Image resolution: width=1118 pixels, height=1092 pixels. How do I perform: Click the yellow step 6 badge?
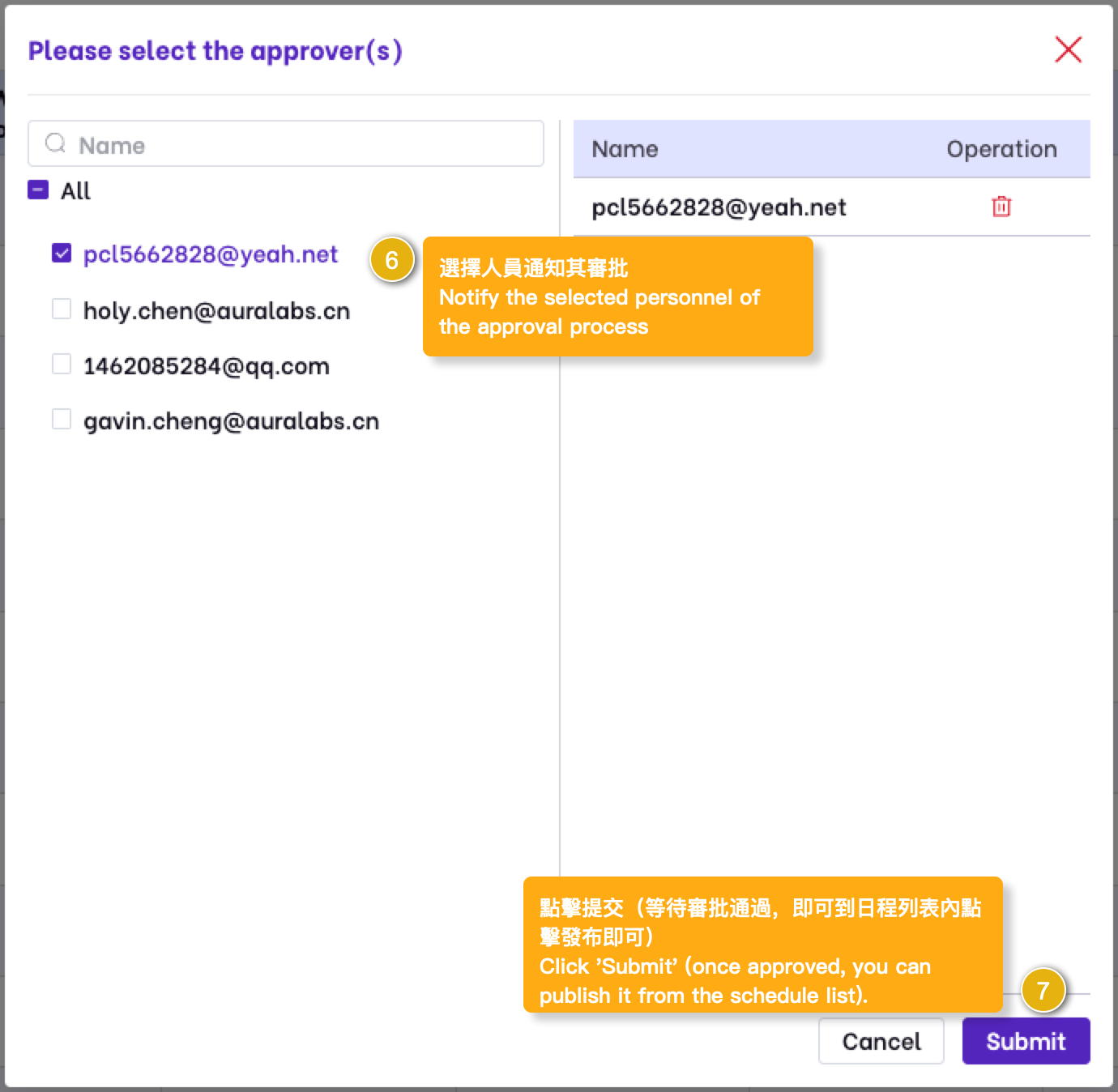[x=392, y=260]
